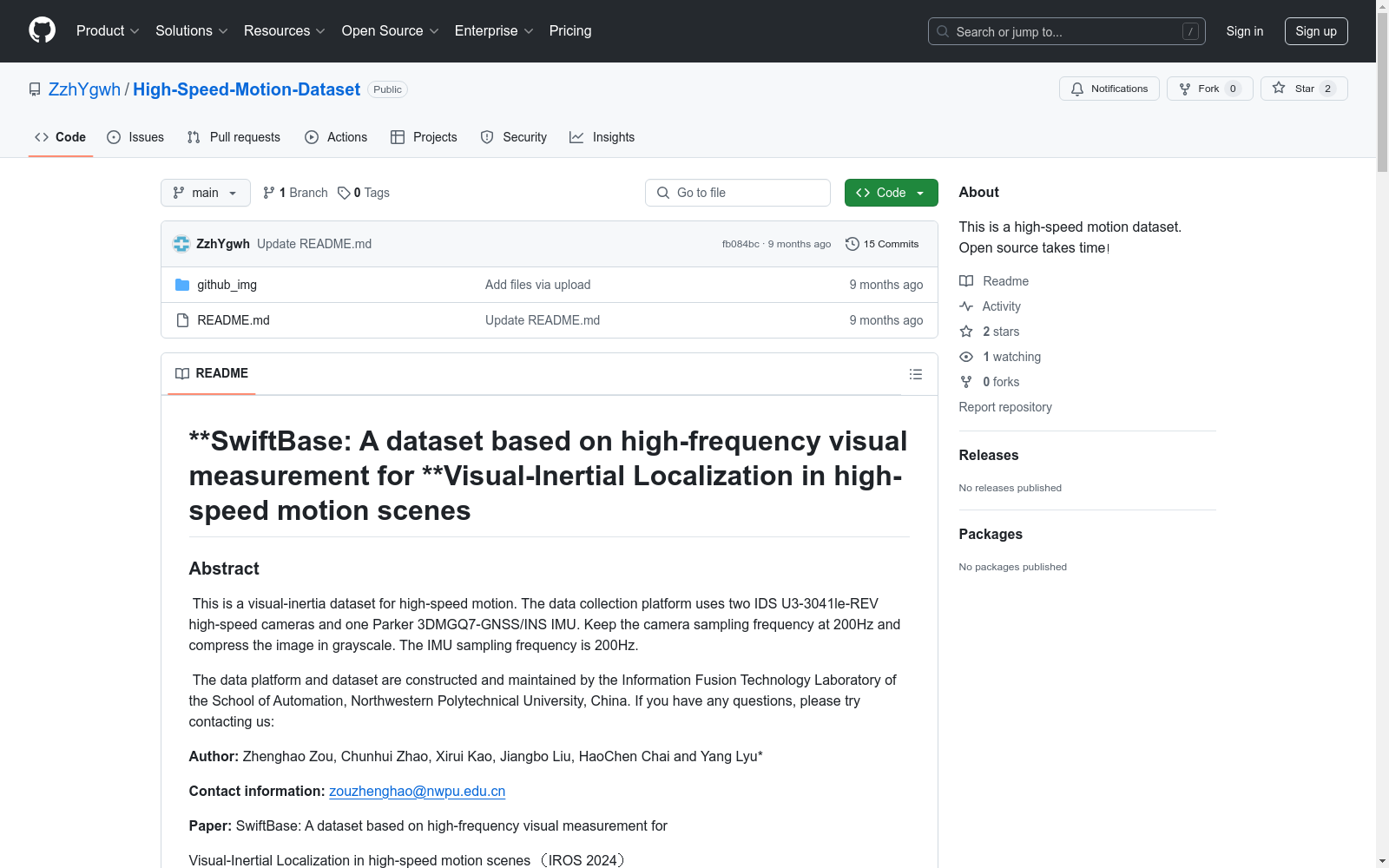The height and width of the screenshot is (868, 1389).
Task: Click the commit history clock icon
Action: (x=852, y=244)
